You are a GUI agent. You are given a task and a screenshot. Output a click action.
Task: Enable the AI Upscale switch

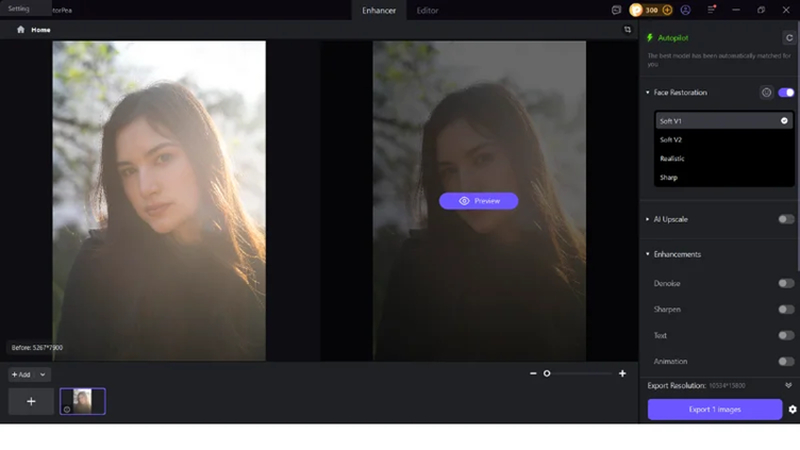pyautogui.click(x=786, y=219)
